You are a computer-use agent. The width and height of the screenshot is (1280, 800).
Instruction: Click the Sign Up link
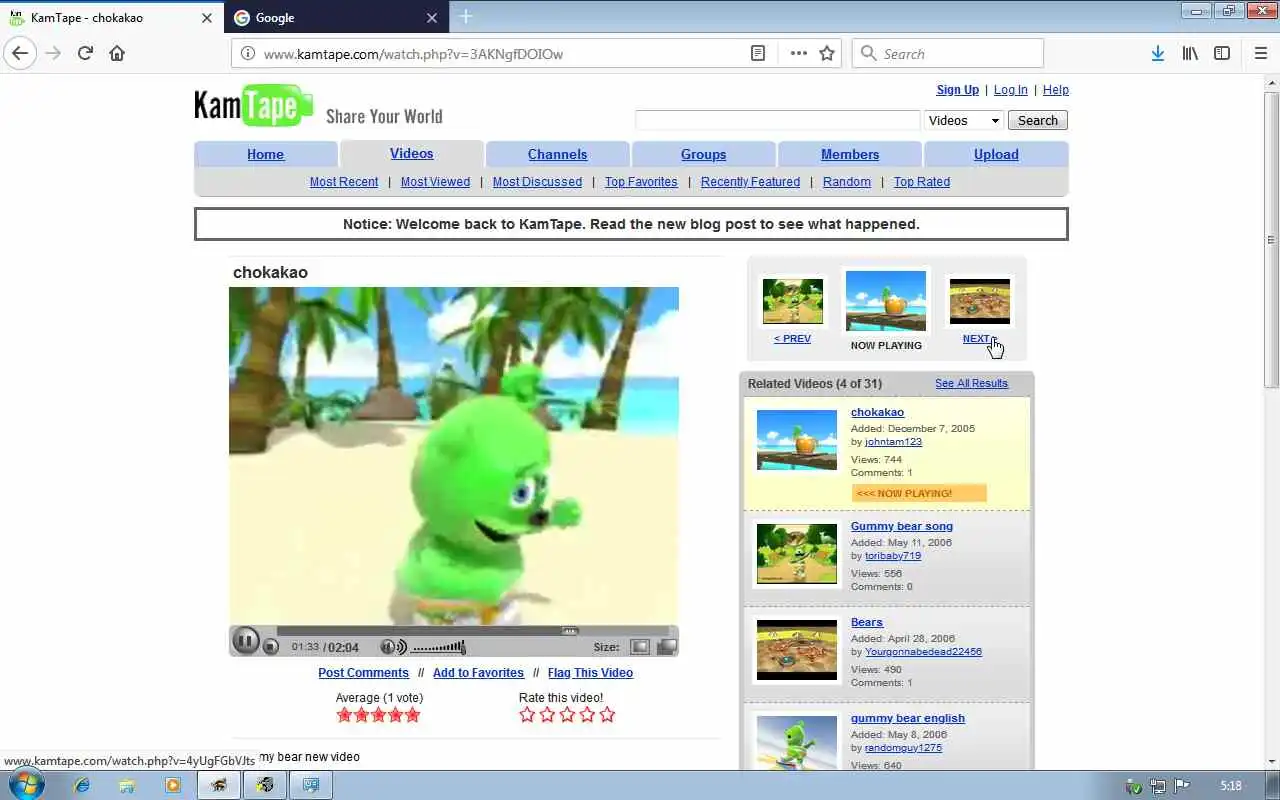coord(957,89)
